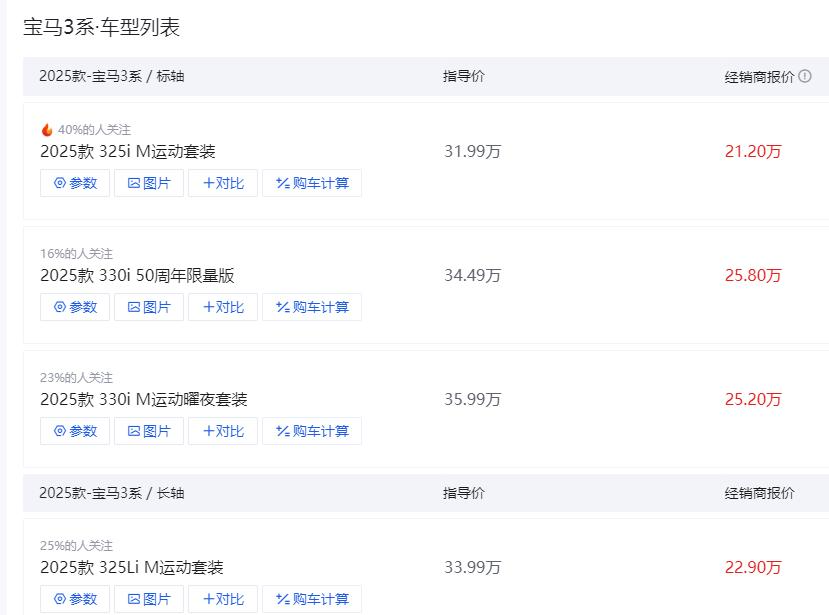View 图片 for 2025款 325i M运动套装
Viewport: 829px width, 615px height.
tap(149, 183)
